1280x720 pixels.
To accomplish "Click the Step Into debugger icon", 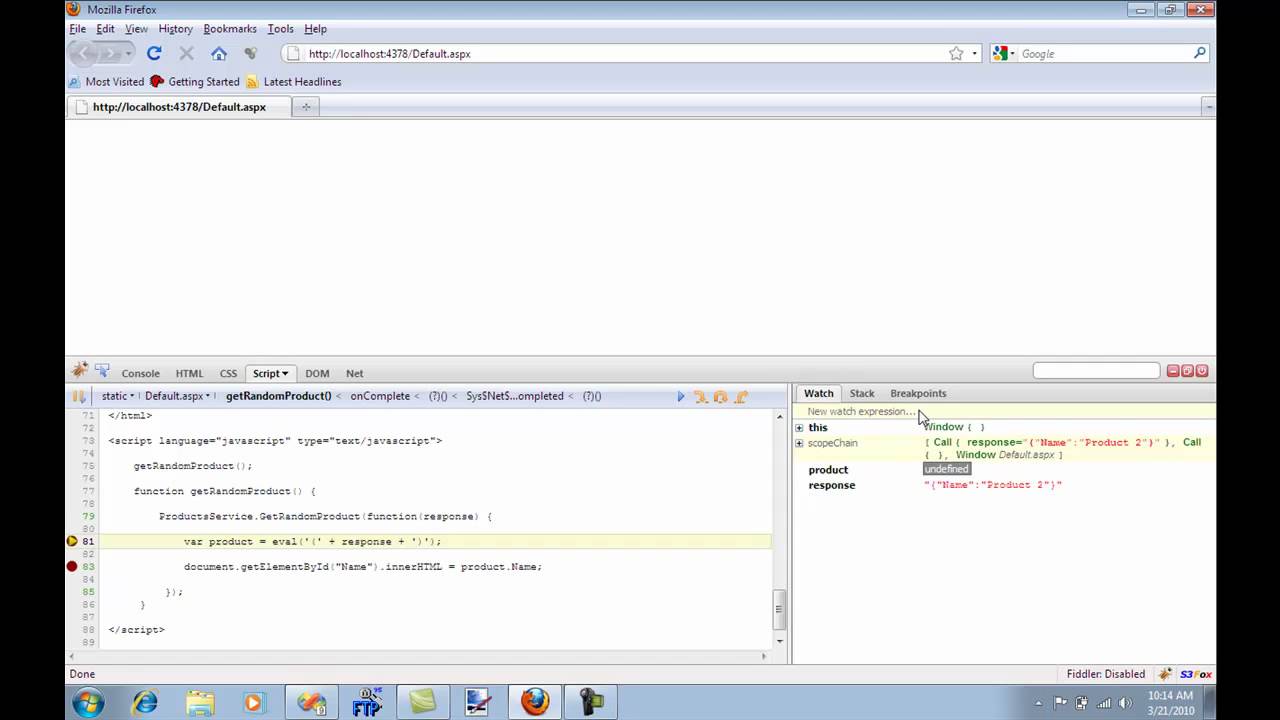I will [x=721, y=396].
